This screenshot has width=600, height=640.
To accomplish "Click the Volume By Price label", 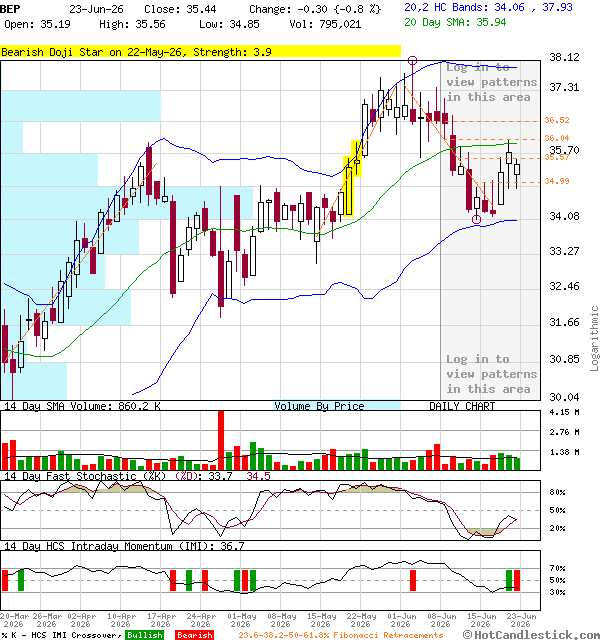I will [x=319, y=406].
